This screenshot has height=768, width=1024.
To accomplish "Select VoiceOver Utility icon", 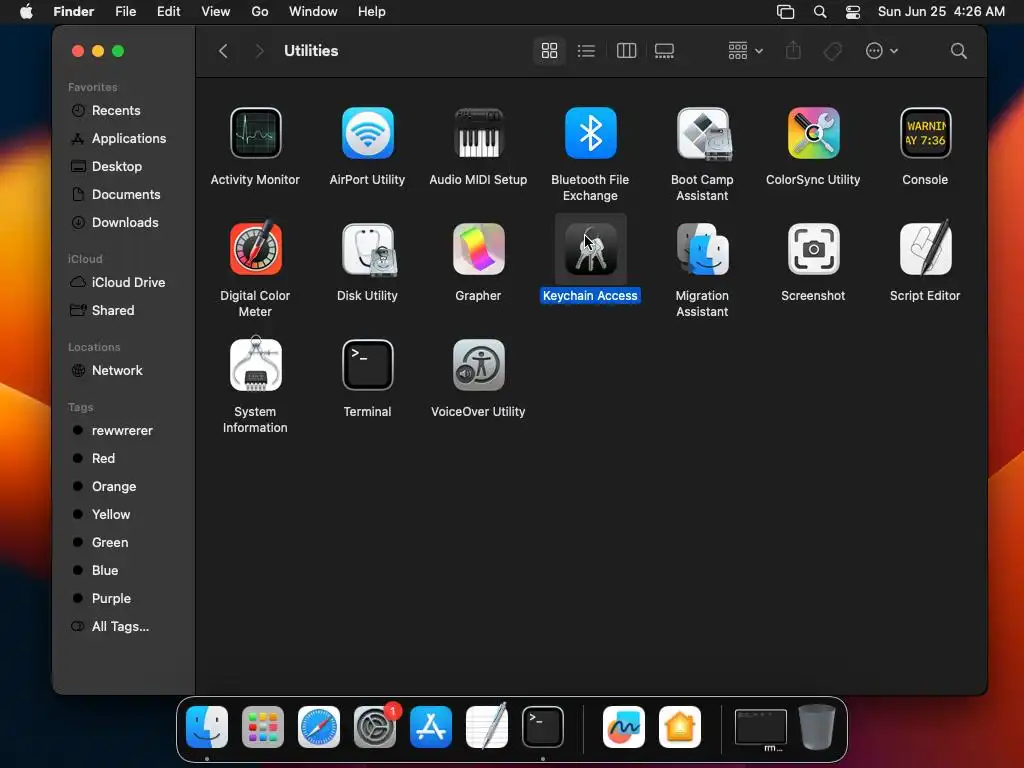I will tap(479, 365).
